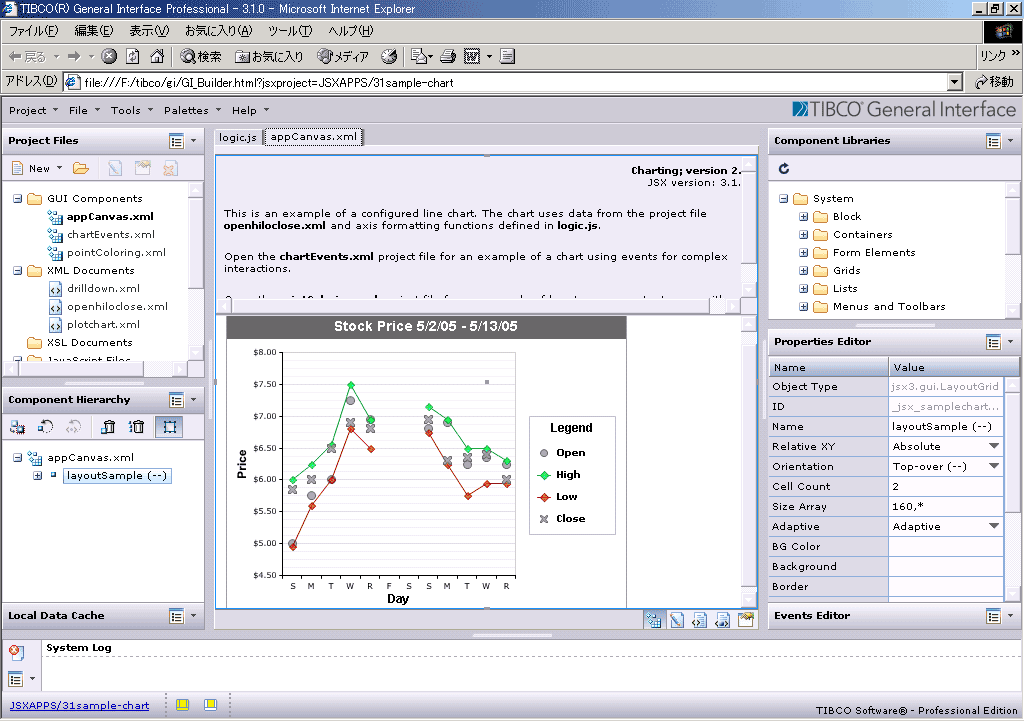Click the Name property value field

(946, 426)
